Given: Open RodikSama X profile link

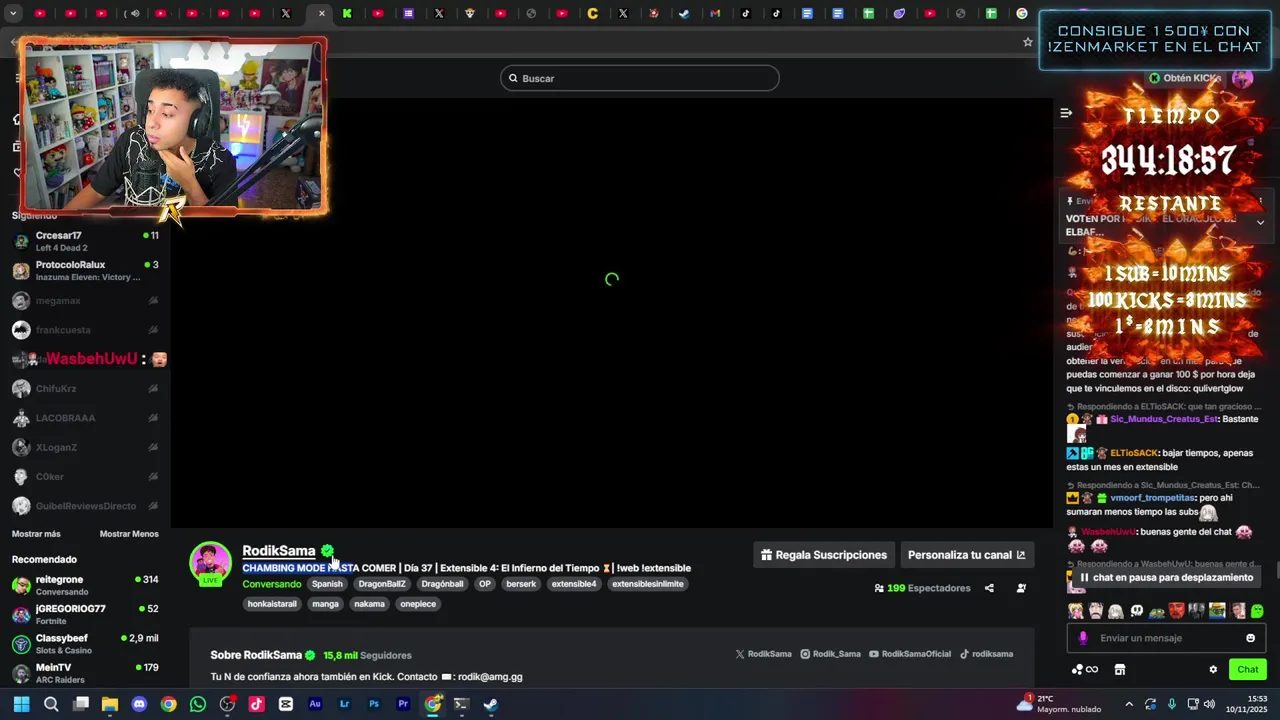Looking at the screenshot, I should coord(764,654).
